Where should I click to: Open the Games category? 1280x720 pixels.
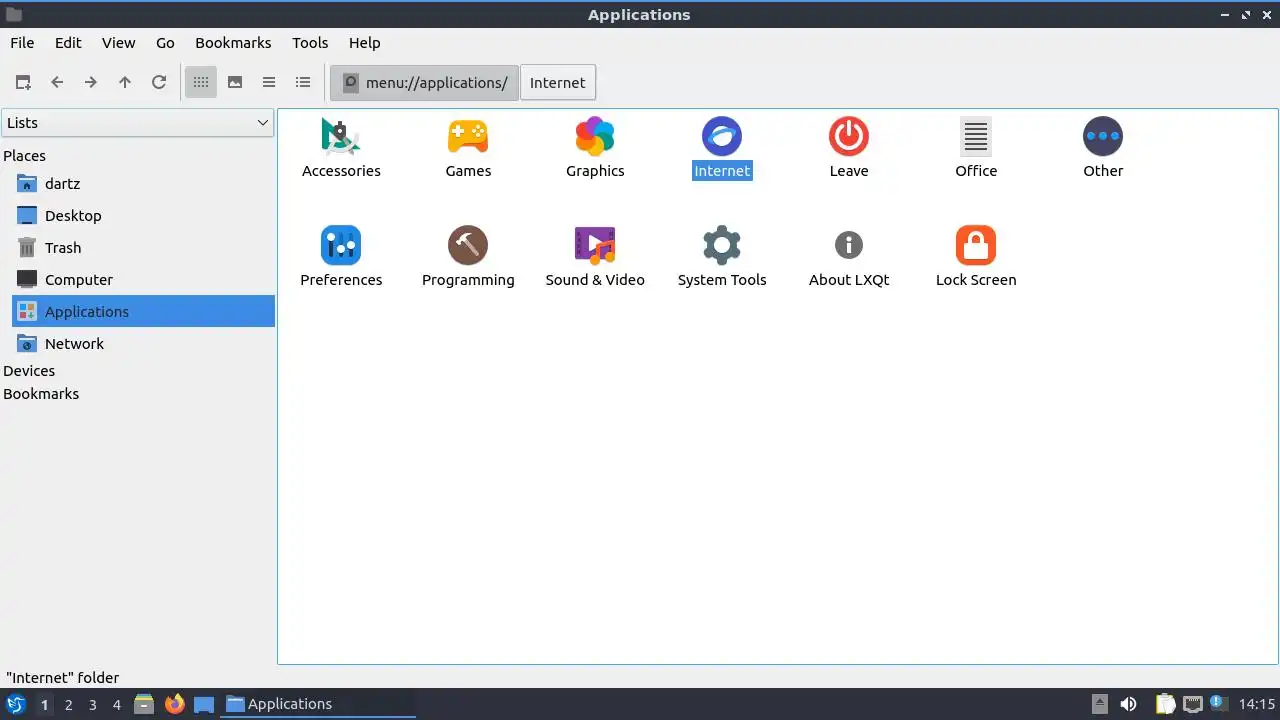tap(468, 147)
